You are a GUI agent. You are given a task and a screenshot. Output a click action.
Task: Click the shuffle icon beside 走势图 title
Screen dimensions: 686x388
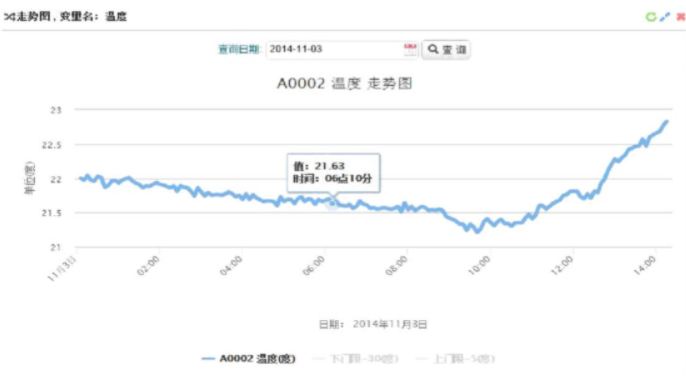pos(10,17)
